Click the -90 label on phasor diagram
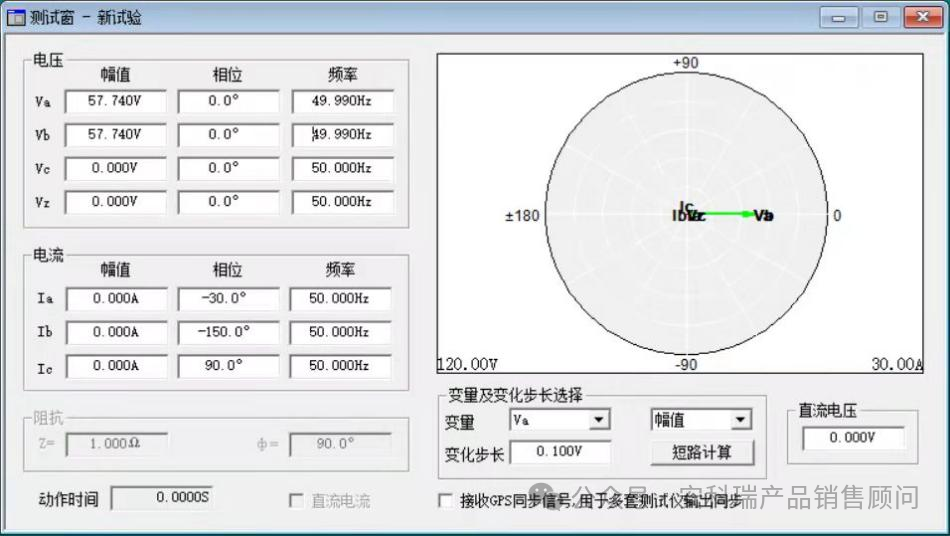The width and height of the screenshot is (950, 536). pos(686,365)
